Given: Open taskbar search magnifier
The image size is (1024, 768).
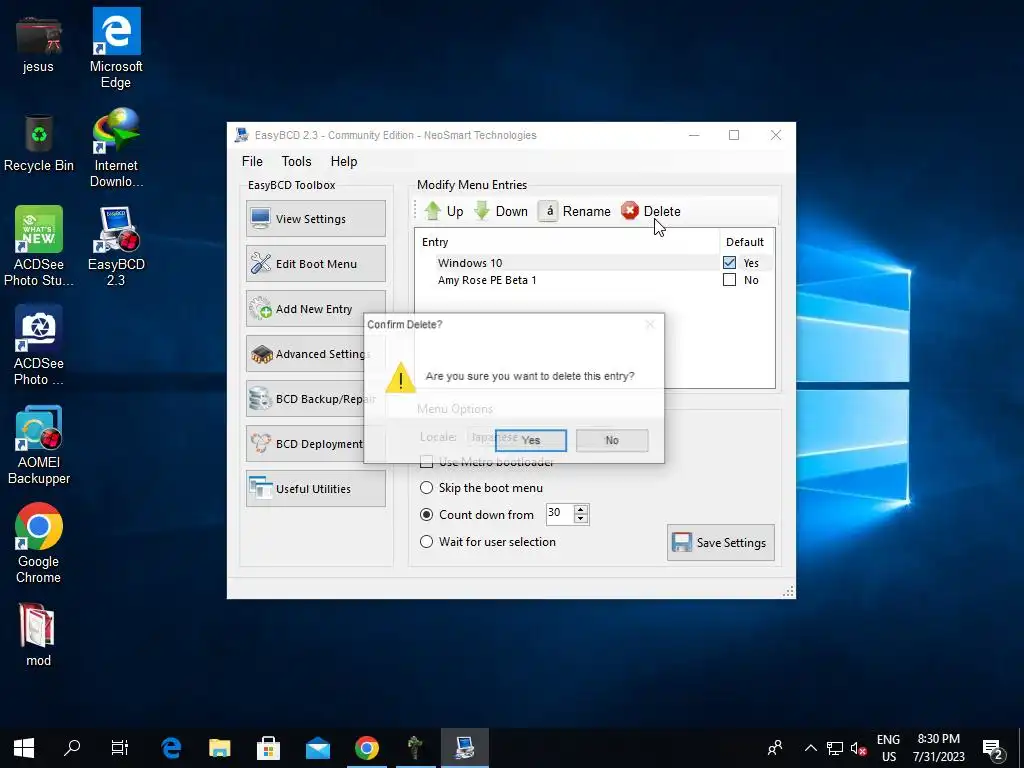Looking at the screenshot, I should (x=72, y=748).
